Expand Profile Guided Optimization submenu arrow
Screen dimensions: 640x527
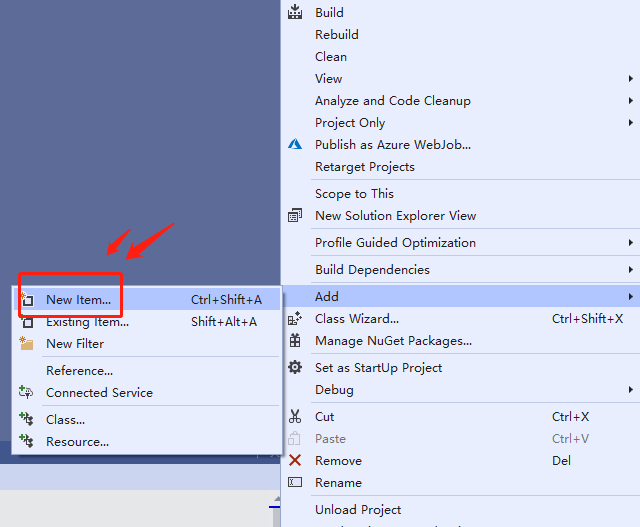click(631, 242)
